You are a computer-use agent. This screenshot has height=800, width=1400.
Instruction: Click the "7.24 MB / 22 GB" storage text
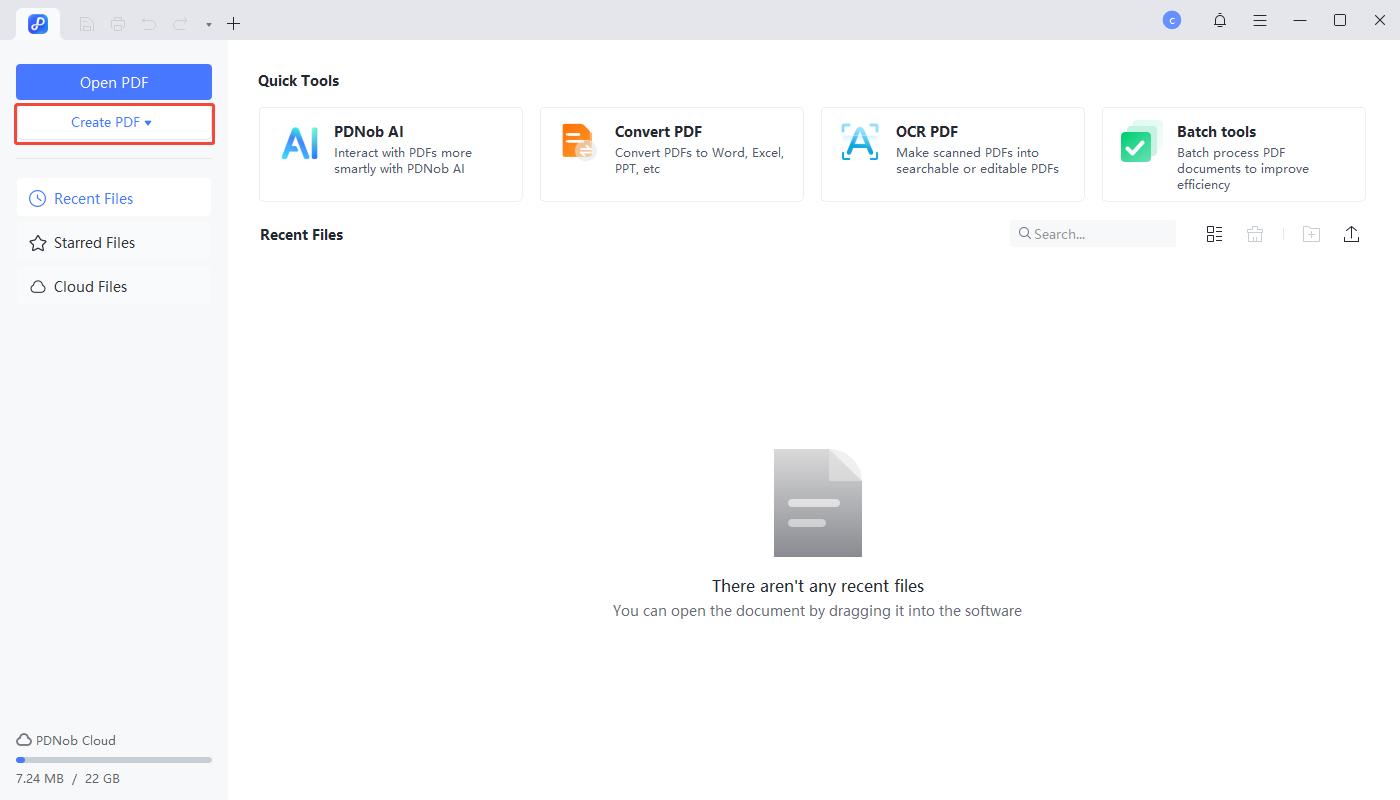tap(68, 778)
